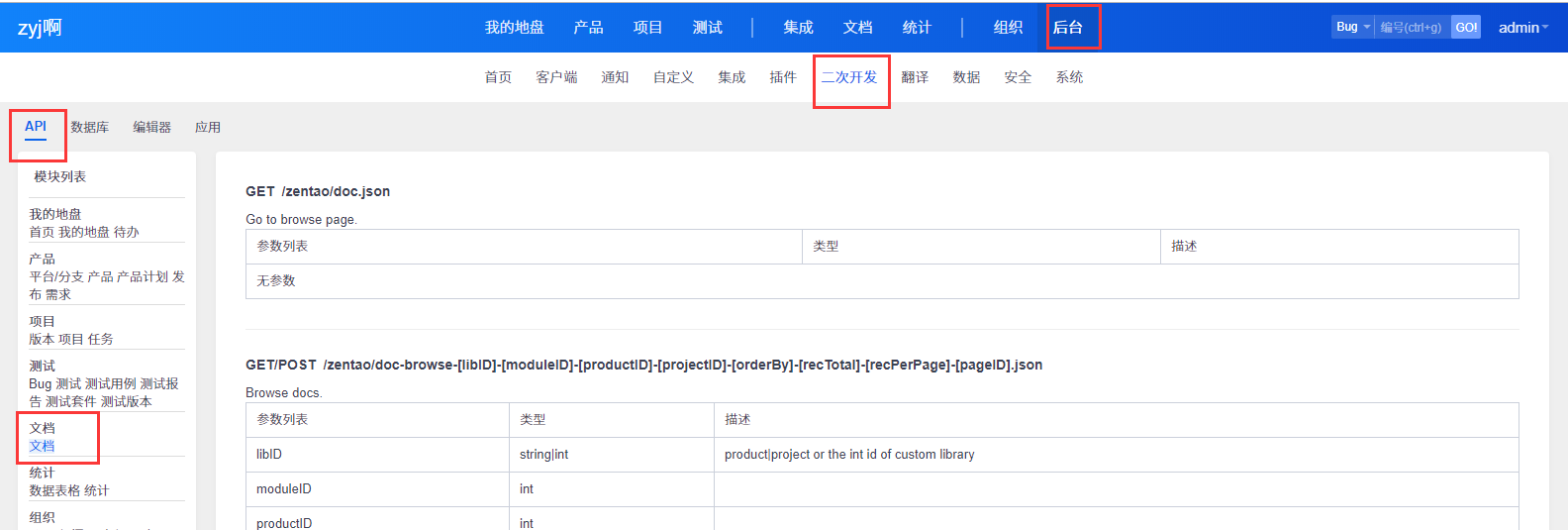Click the libID parameter cell
This screenshot has width=1568, height=530.
click(377, 455)
